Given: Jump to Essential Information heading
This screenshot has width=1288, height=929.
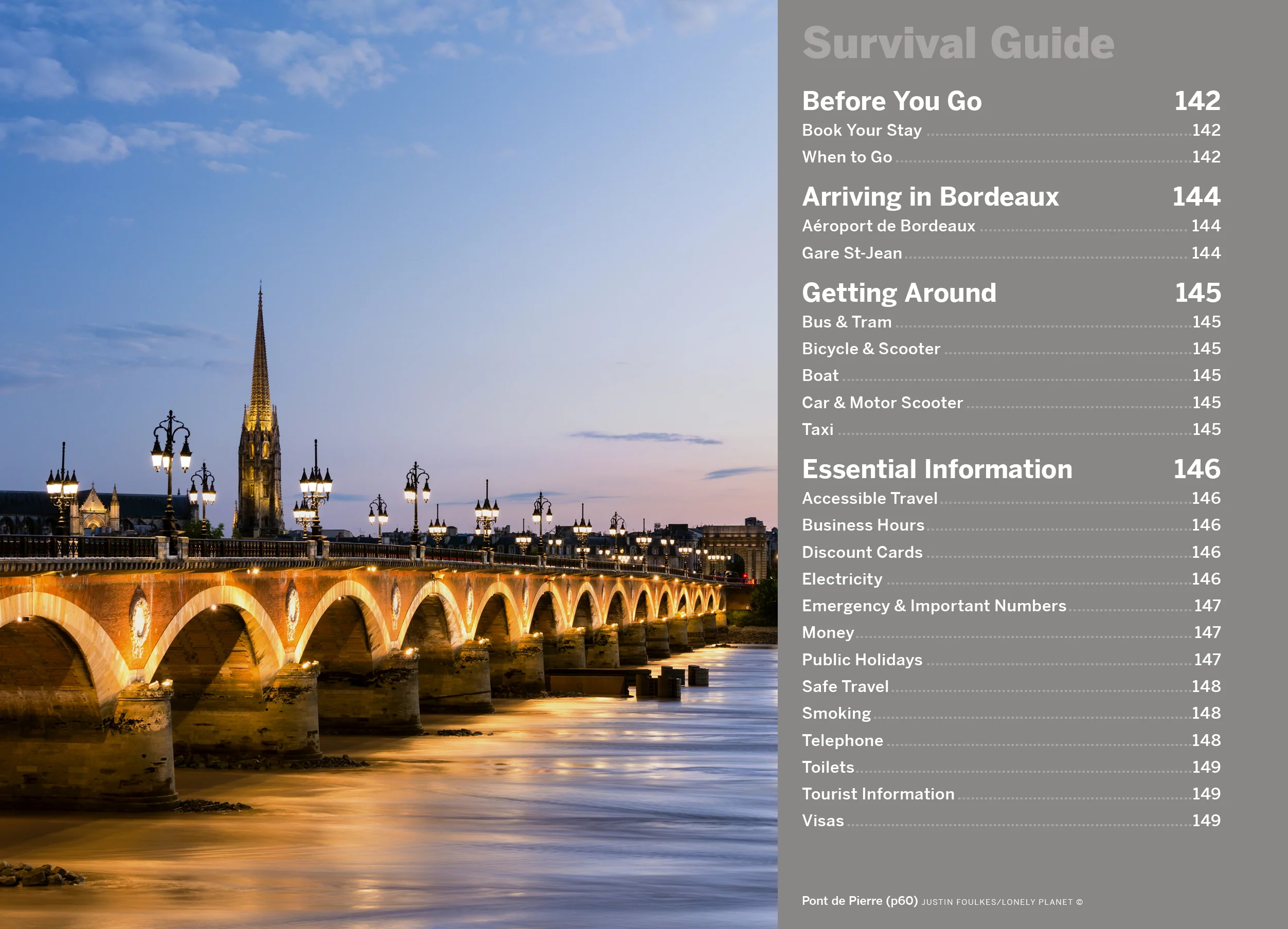Looking at the screenshot, I should coord(937,469).
